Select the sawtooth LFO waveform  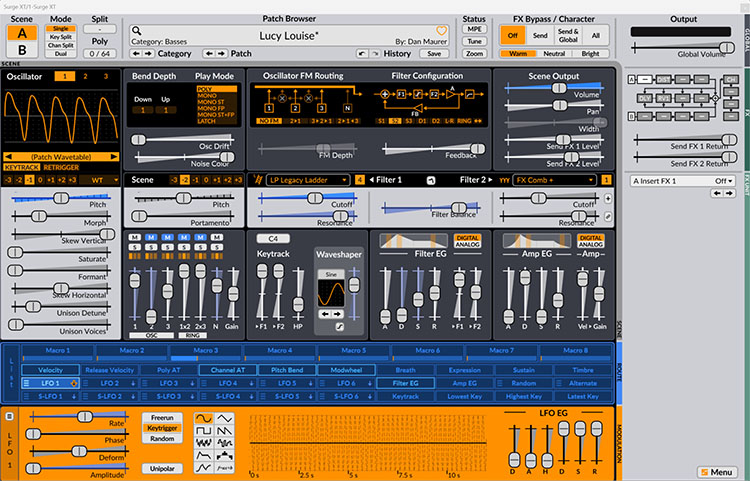225,431
